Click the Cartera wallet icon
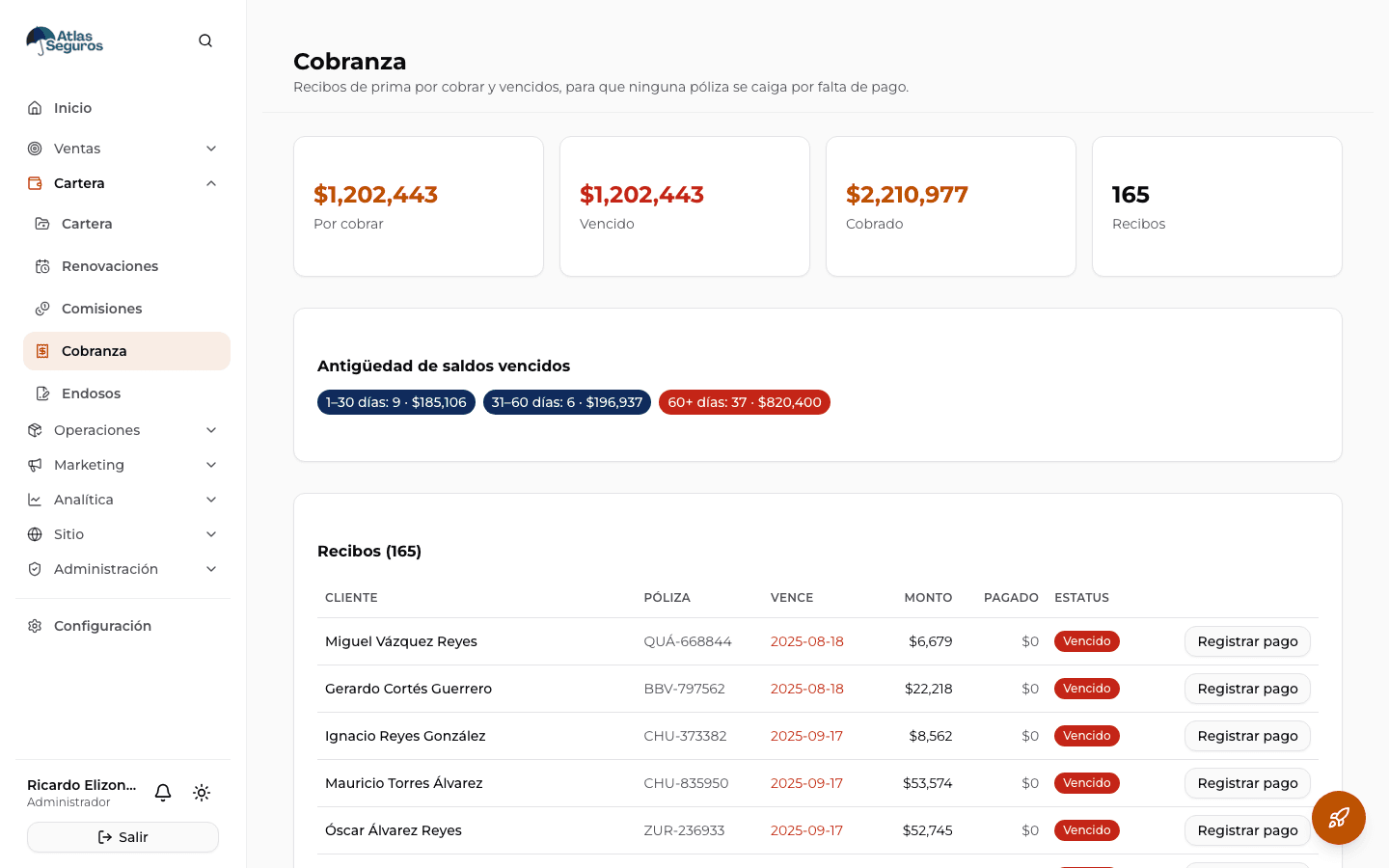The width and height of the screenshot is (1389, 868). point(35,183)
